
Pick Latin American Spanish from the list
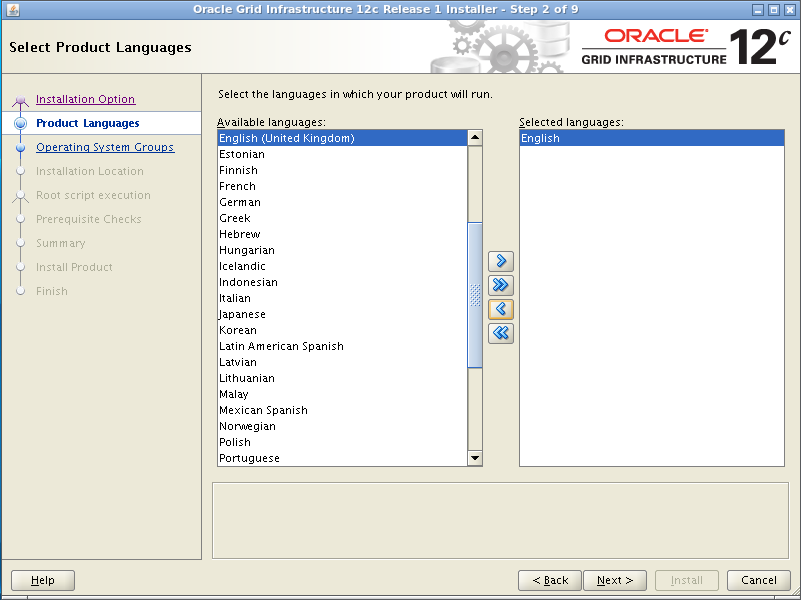point(281,346)
